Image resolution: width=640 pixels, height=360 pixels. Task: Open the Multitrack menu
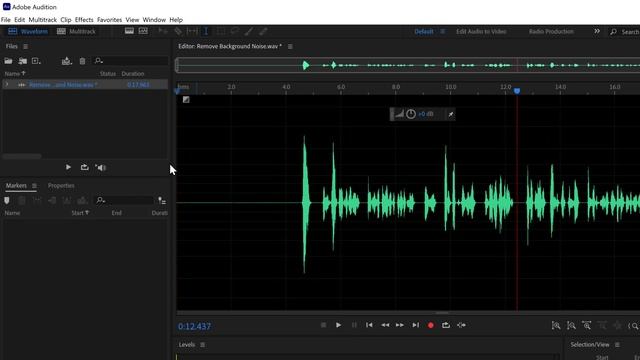tap(42, 20)
